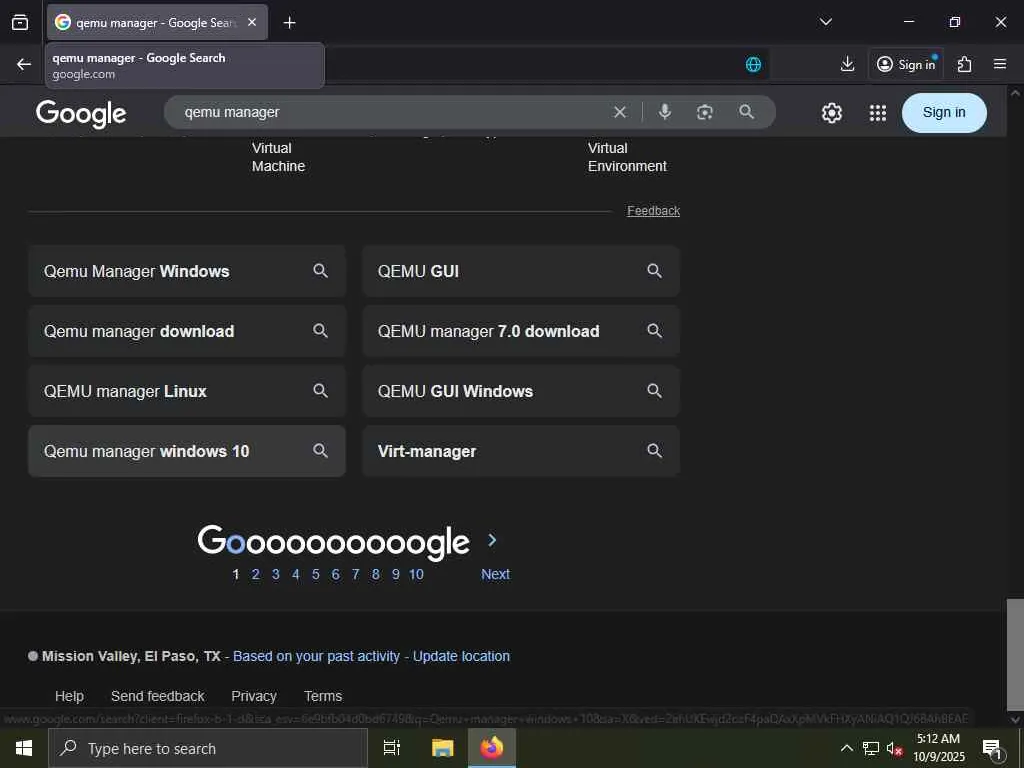Click the next page chevron beside Gooooogle logo
The image size is (1024, 768).
pyautogui.click(x=492, y=540)
